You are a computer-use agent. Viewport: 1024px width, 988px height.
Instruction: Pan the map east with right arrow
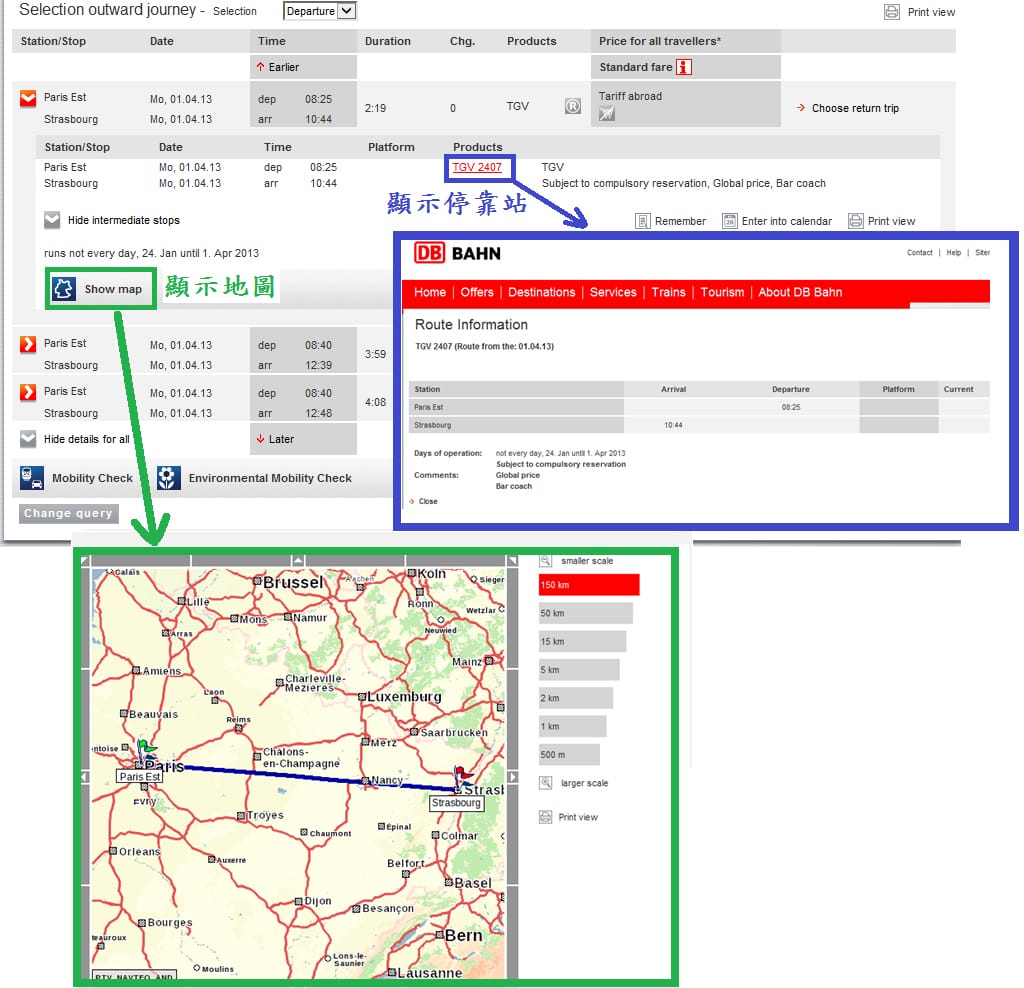[513, 776]
